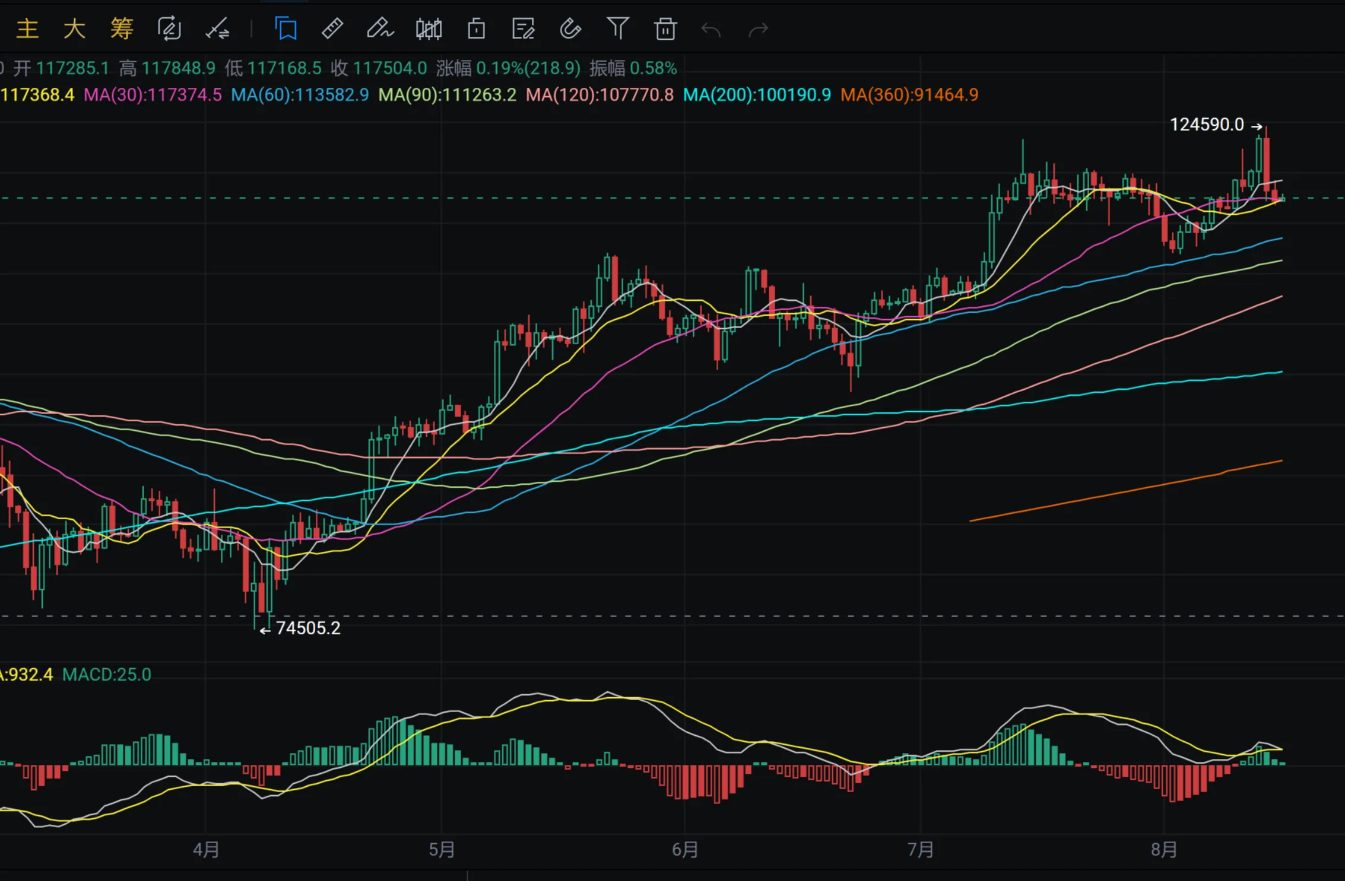Click the 74505.2 low price marker

point(308,628)
